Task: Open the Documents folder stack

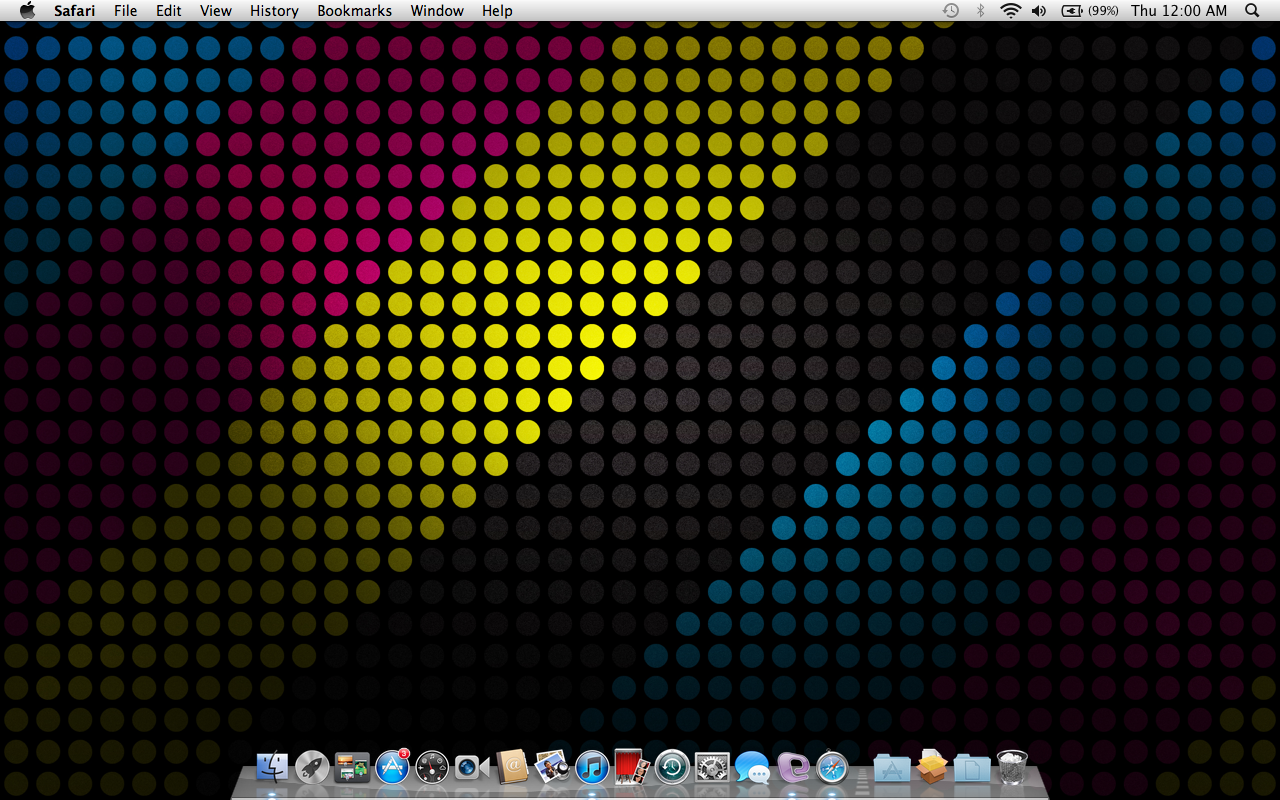Action: click(972, 767)
